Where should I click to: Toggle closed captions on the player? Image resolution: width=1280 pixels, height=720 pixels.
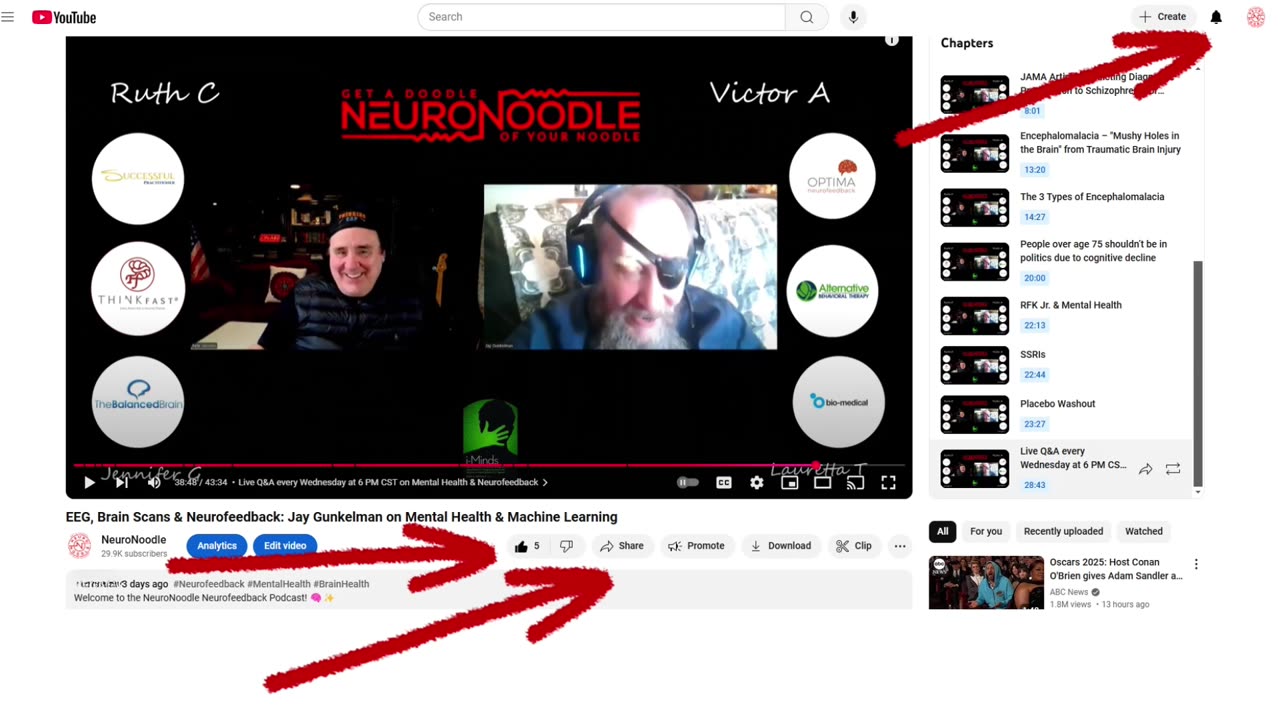(x=724, y=482)
